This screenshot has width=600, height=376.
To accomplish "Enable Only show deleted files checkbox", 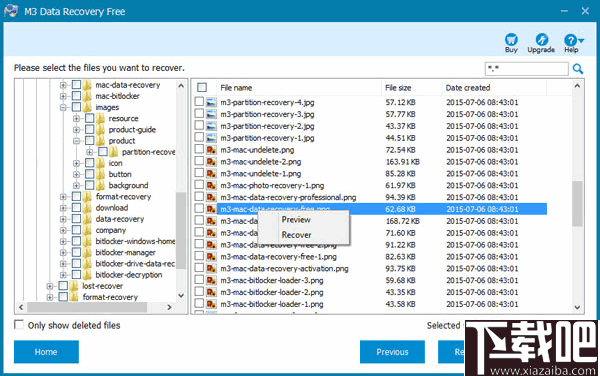I will tap(19, 324).
